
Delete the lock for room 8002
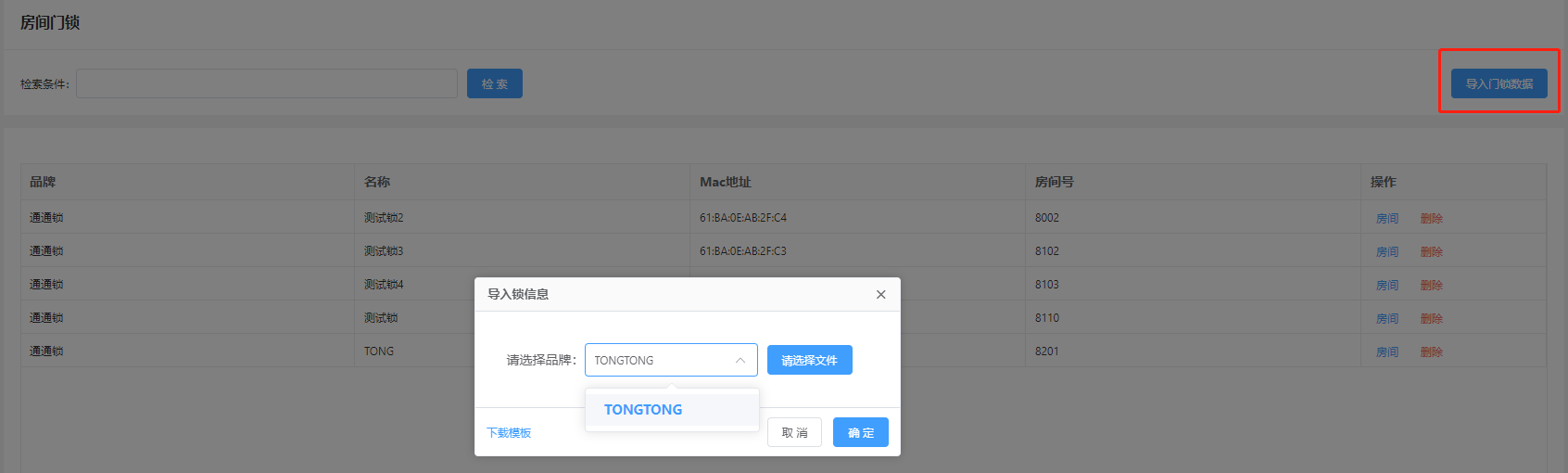point(1431,219)
